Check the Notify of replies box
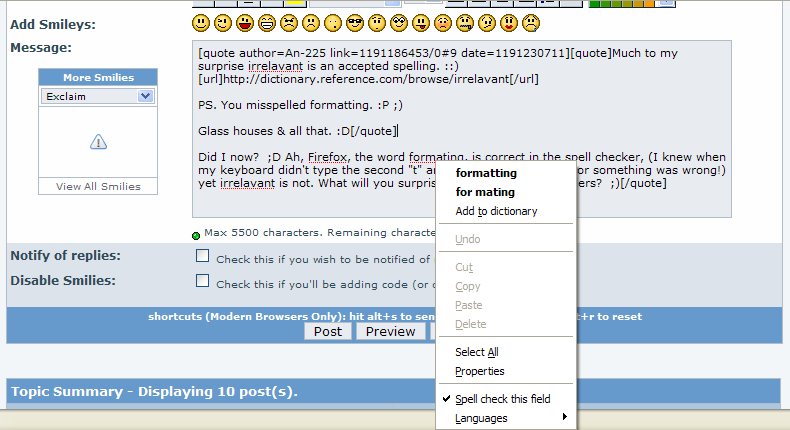Image resolution: width=790 pixels, height=430 pixels. click(x=203, y=256)
